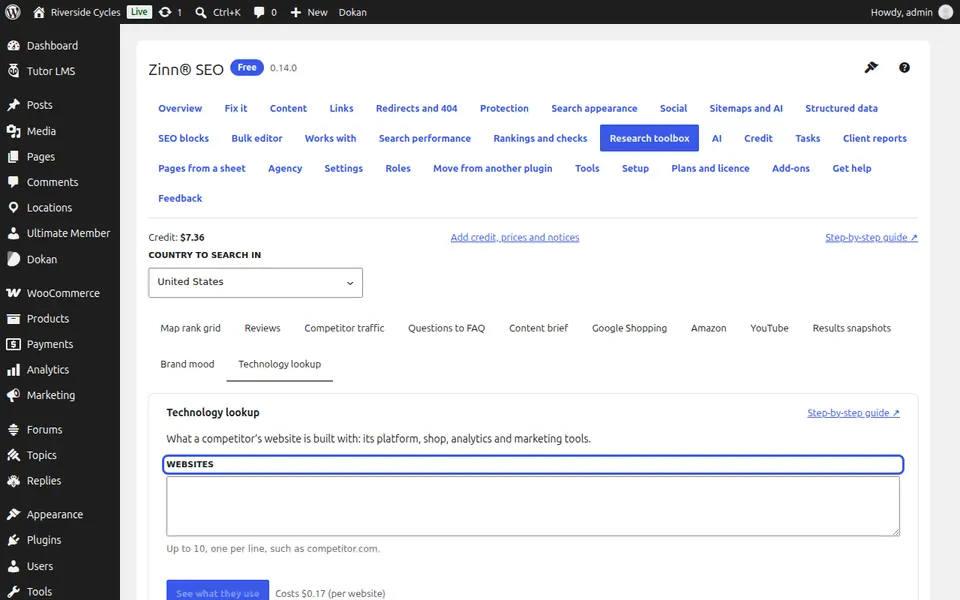Select the Research toolbox tab
The width and height of the screenshot is (960, 600).
point(650,138)
